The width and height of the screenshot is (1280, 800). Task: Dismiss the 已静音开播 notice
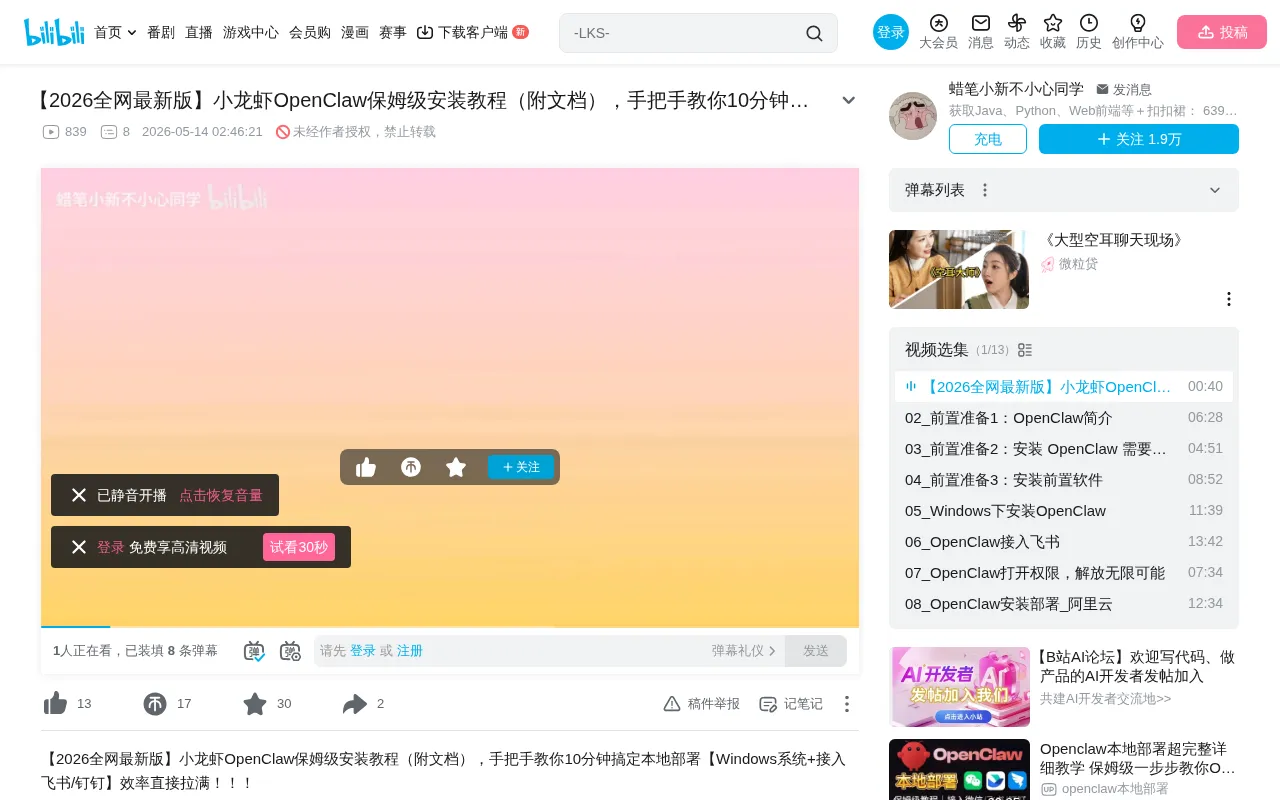(x=79, y=495)
